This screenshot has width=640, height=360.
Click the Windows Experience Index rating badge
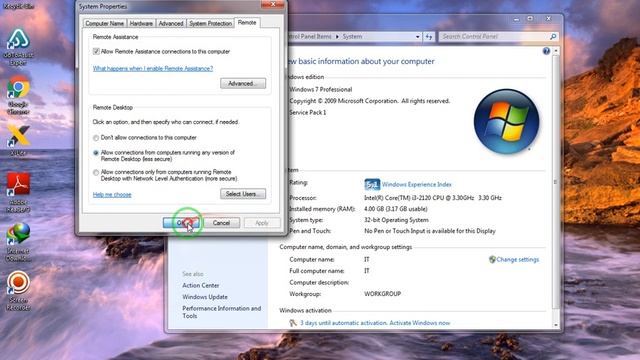[372, 184]
